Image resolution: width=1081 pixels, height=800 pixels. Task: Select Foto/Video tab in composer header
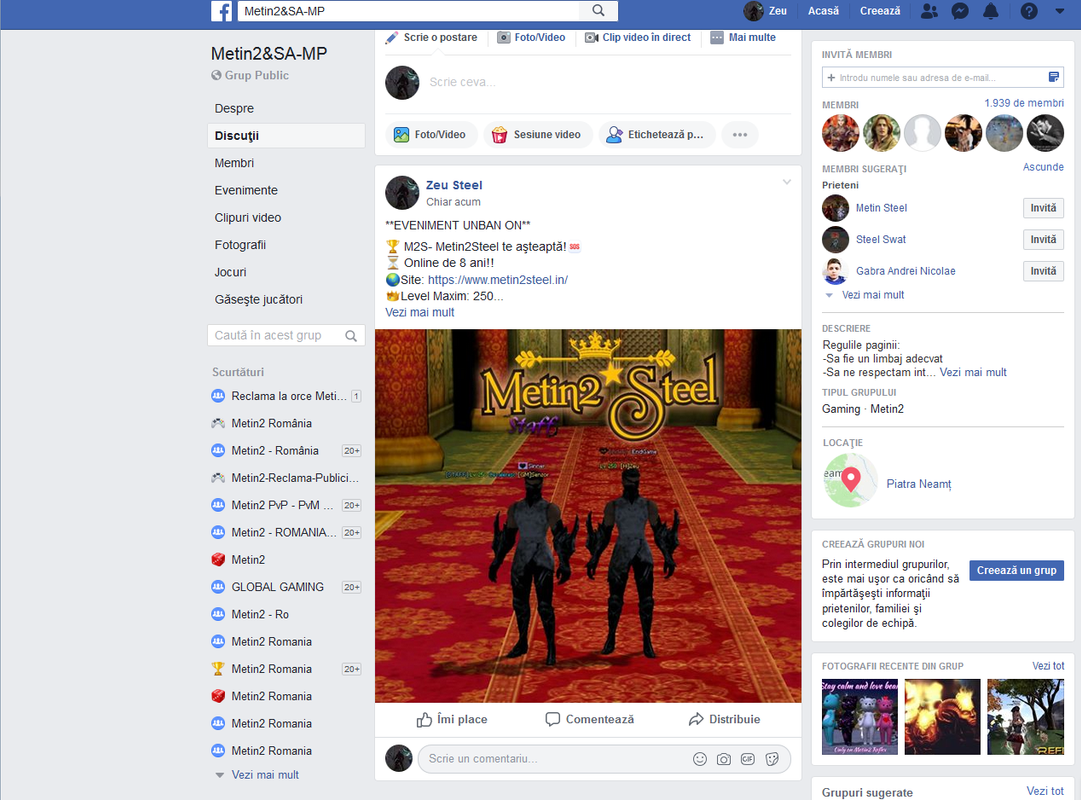(x=532, y=37)
